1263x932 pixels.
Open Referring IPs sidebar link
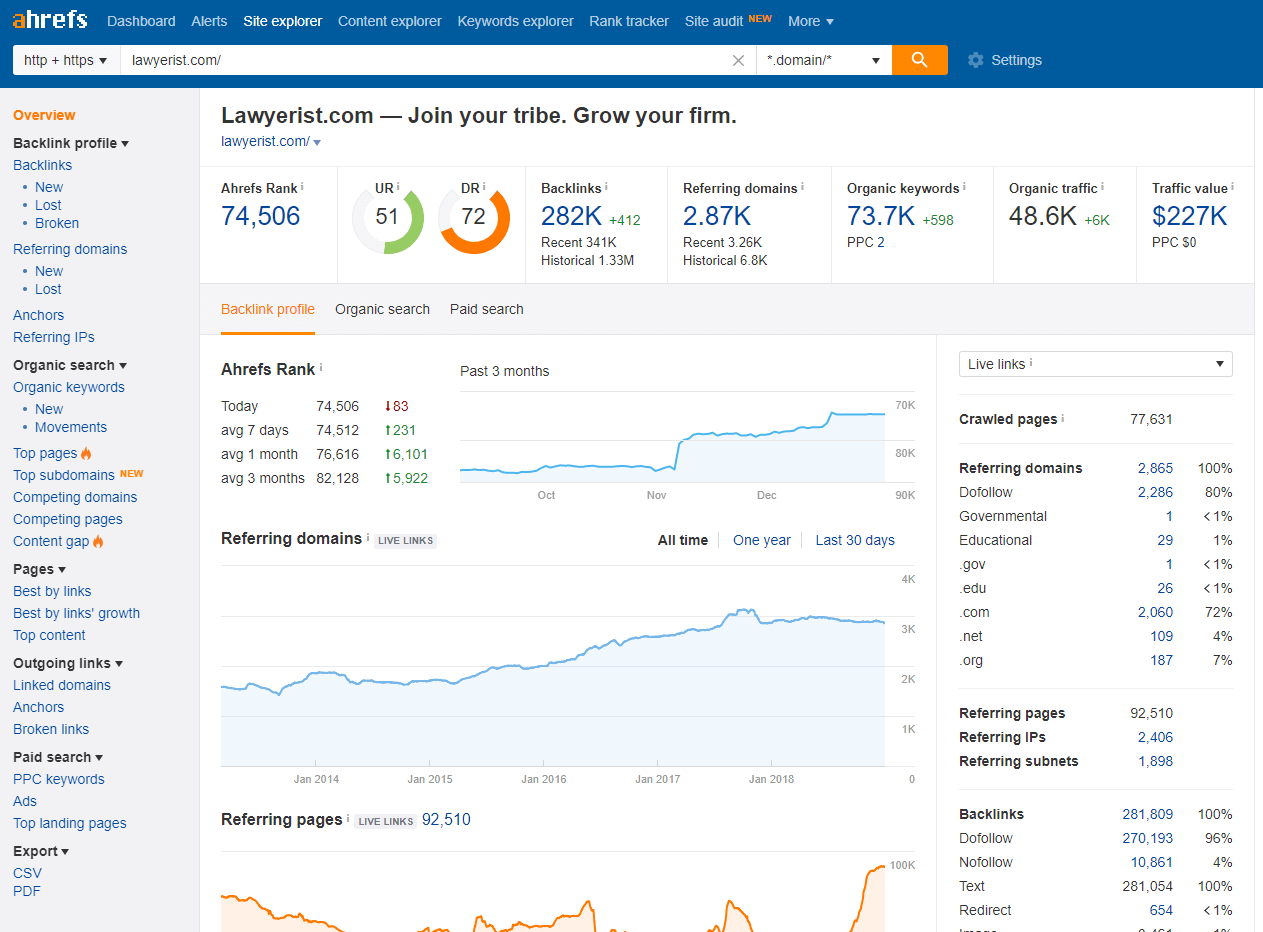[54, 337]
